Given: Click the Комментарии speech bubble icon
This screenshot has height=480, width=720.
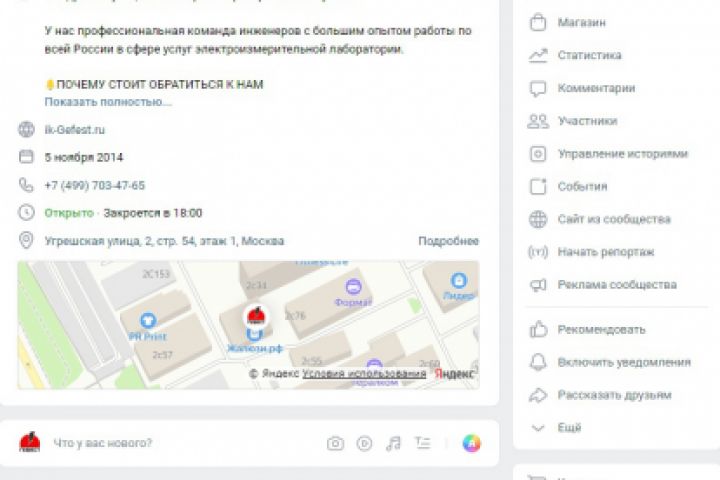Looking at the screenshot, I should click(538, 88).
